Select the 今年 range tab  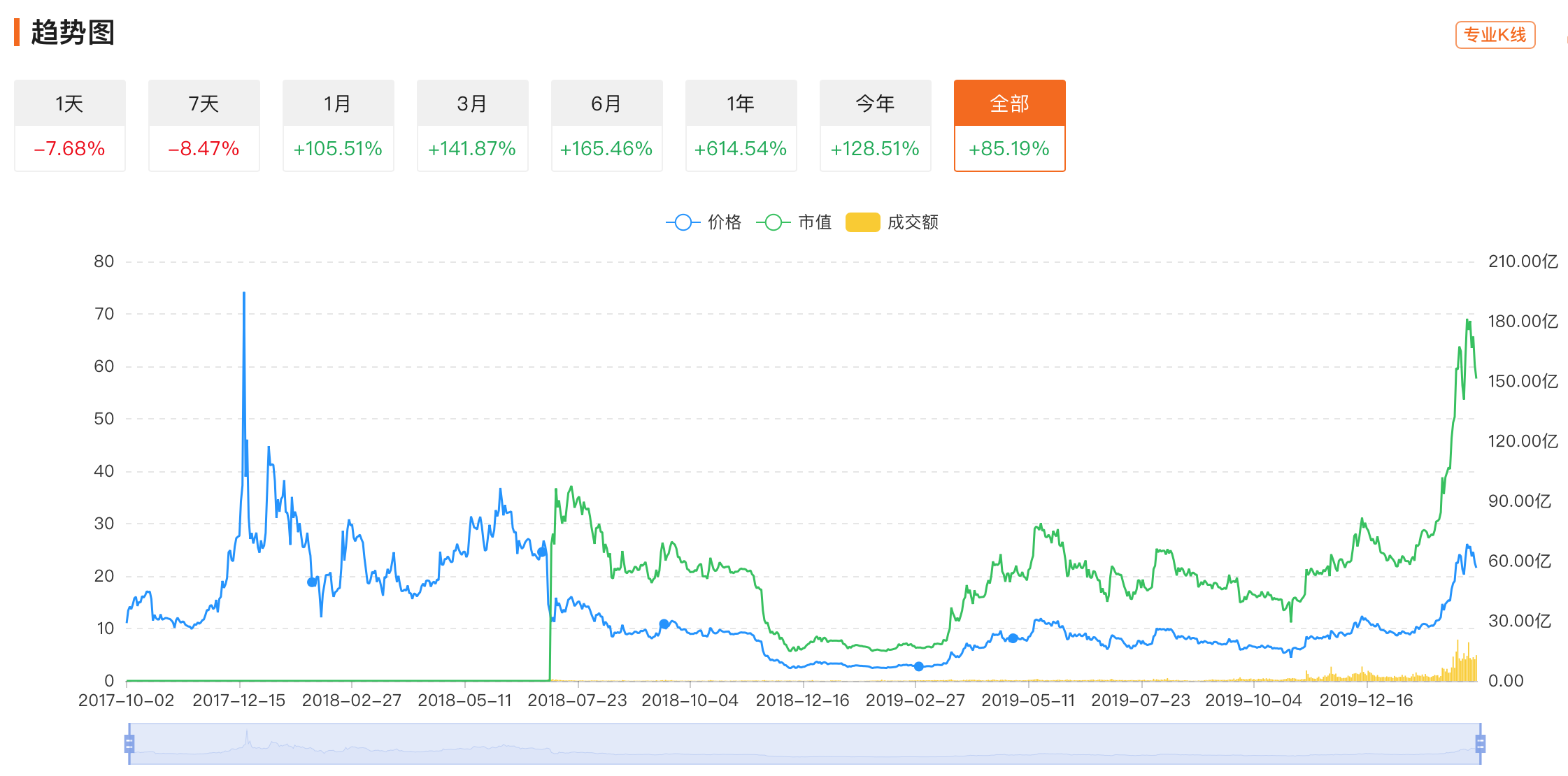pos(875,103)
